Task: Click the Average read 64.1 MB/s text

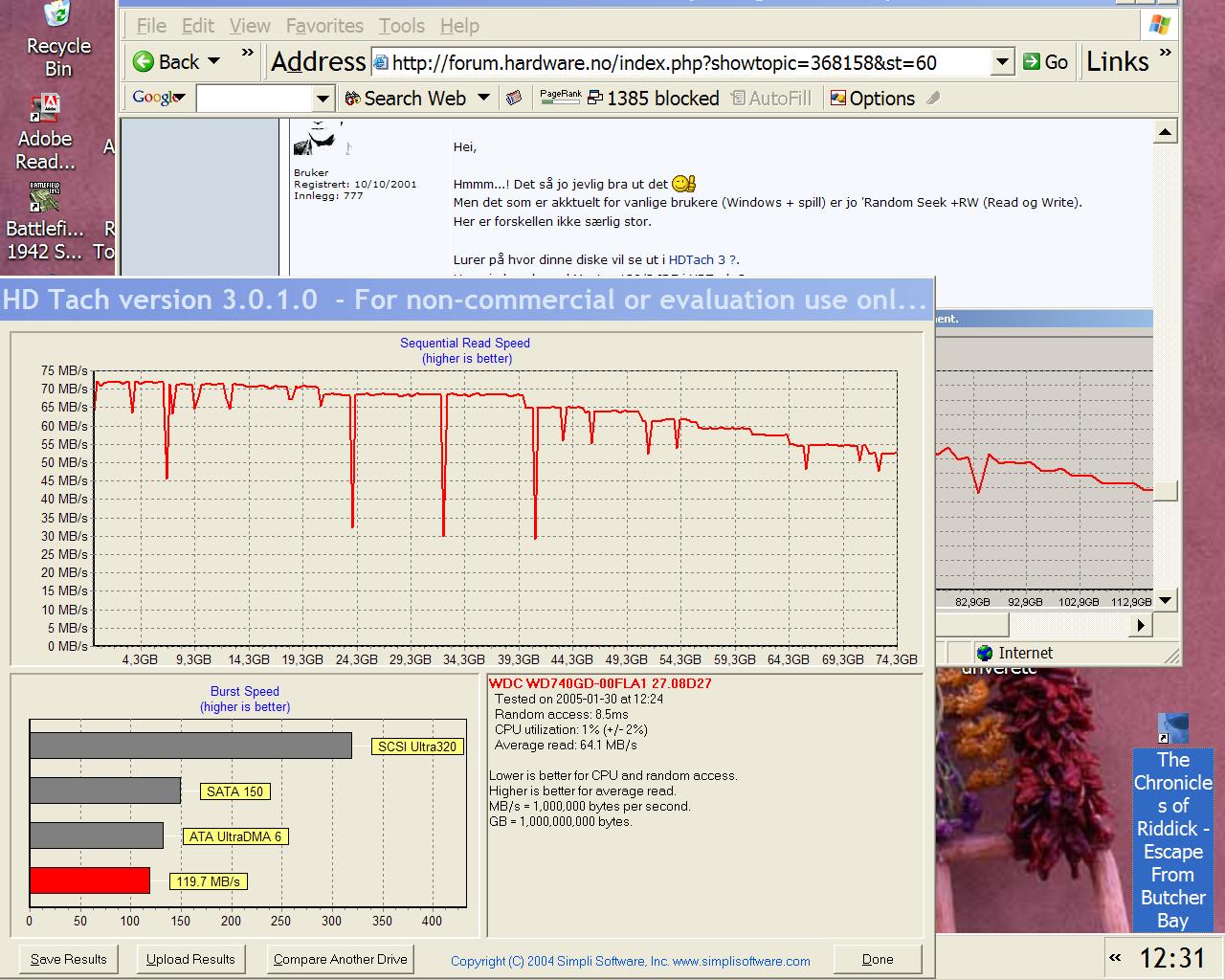Action: [566, 745]
